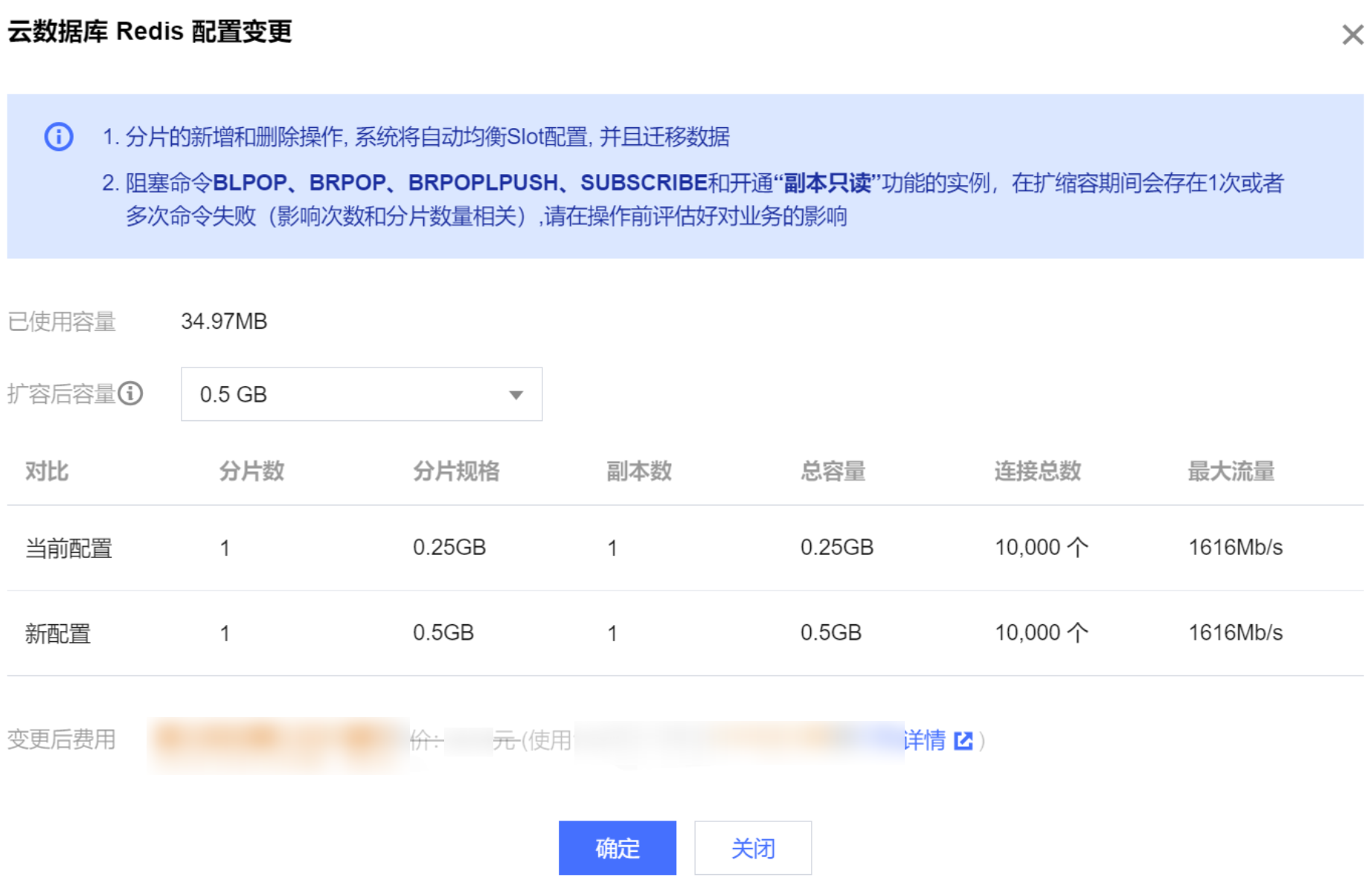Click the 云数据库 Redis 配置变更 title

pyautogui.click(x=150, y=32)
